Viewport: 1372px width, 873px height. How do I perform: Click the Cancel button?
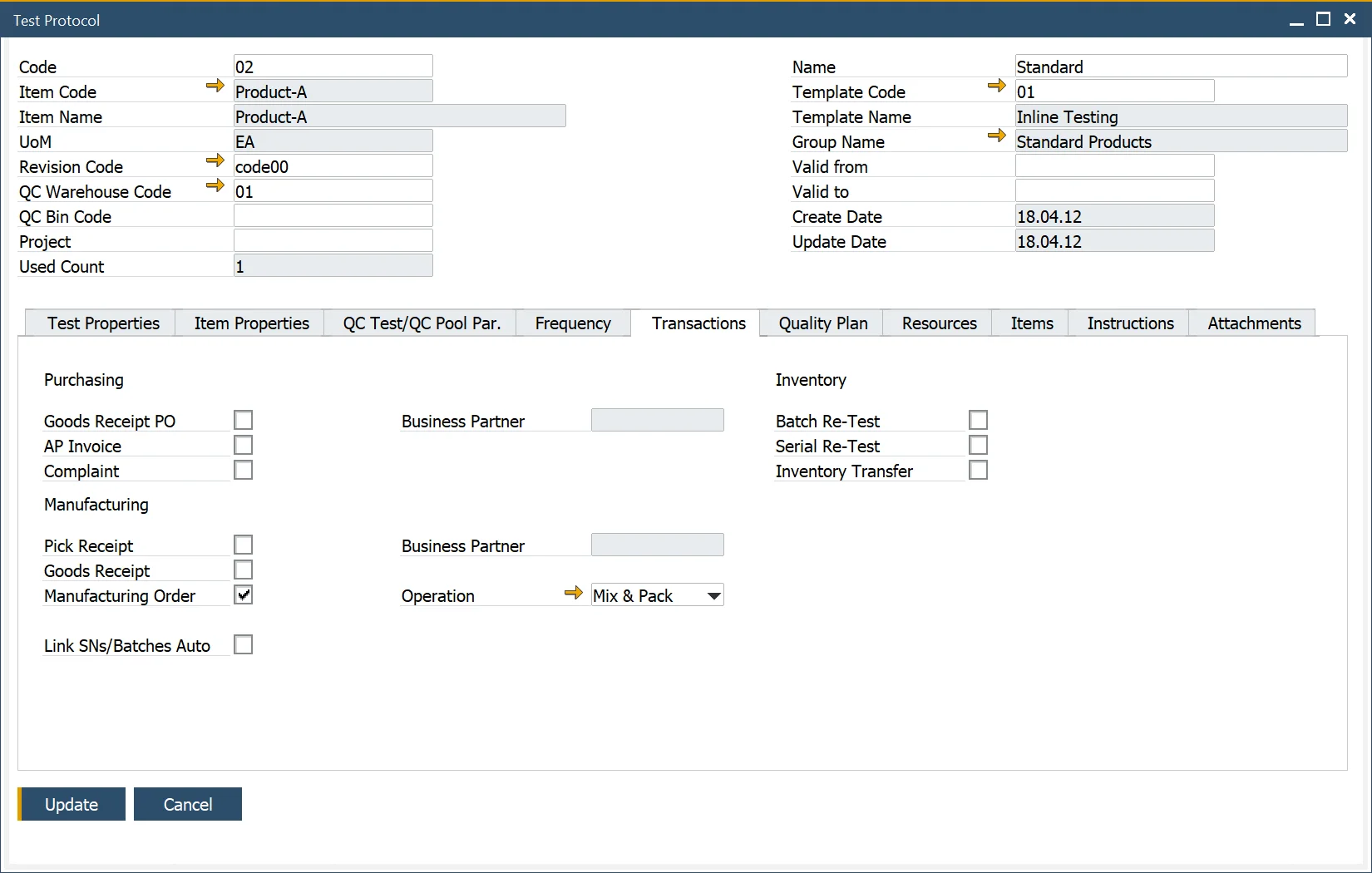[188, 804]
